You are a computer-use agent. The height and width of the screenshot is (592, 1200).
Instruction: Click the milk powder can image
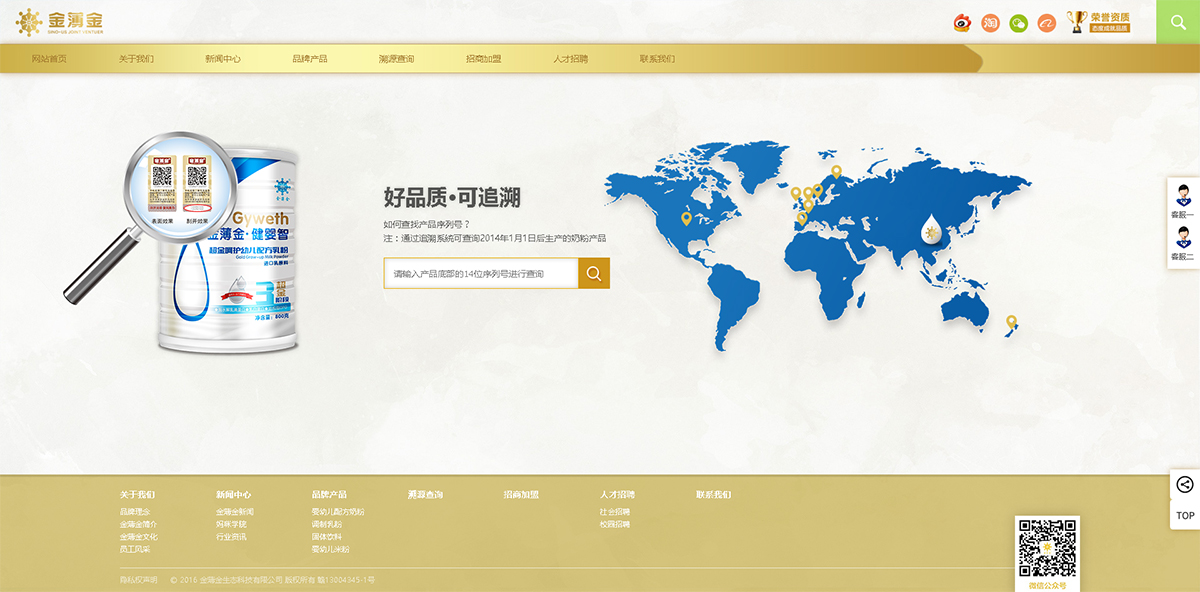(229, 250)
